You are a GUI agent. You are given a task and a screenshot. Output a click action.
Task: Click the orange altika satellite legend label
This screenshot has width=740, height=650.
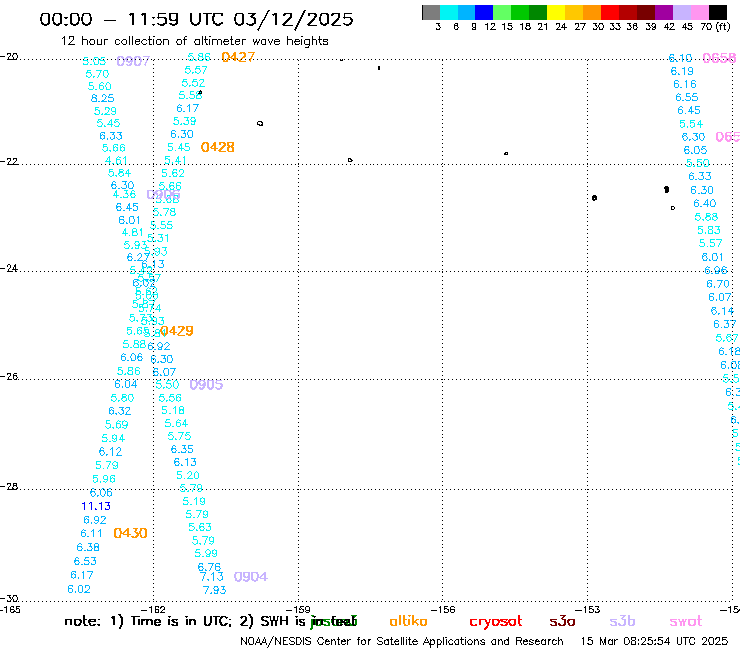408,621
